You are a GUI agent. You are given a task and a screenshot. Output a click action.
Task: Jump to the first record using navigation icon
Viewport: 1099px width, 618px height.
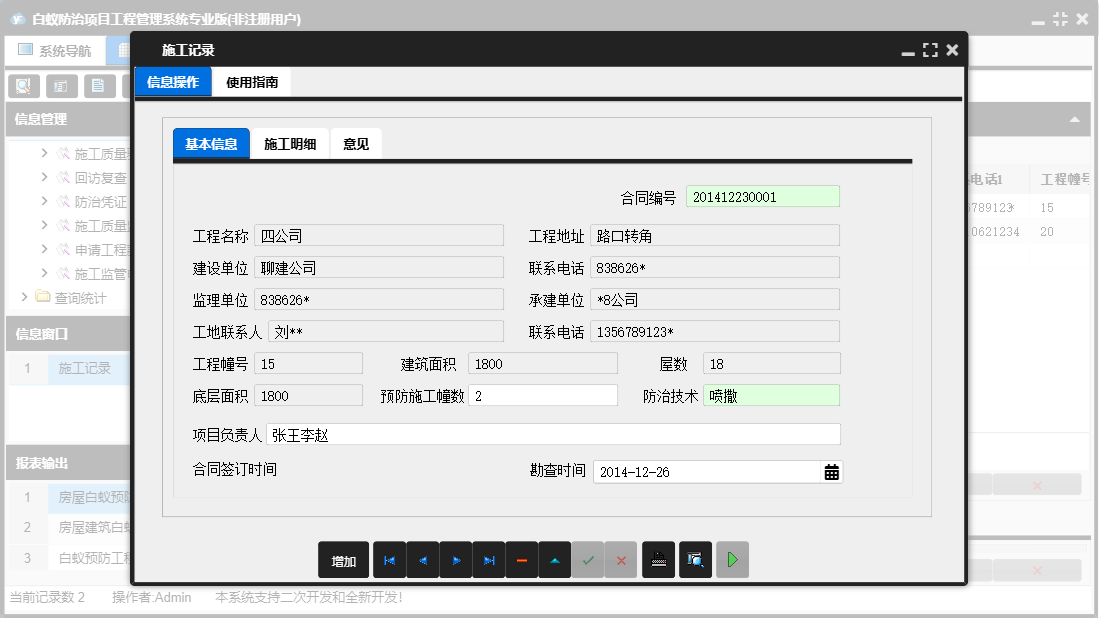(389, 560)
